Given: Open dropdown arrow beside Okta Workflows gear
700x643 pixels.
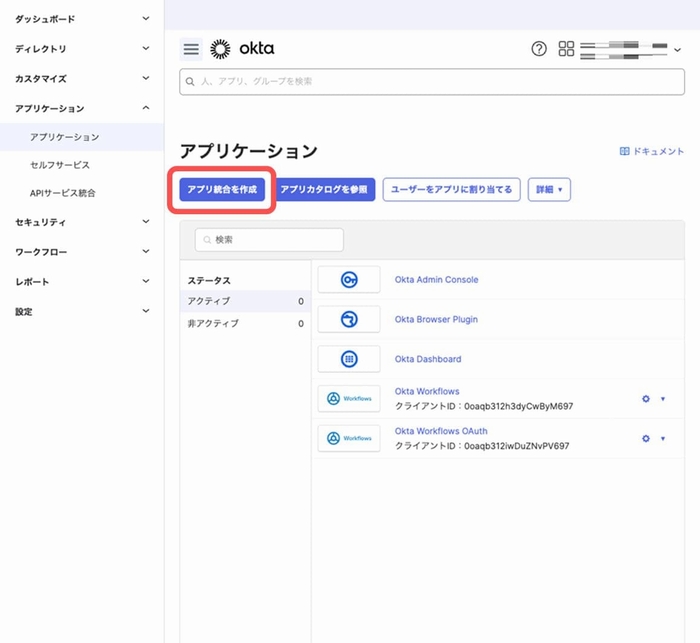Looking at the screenshot, I should 662,399.
